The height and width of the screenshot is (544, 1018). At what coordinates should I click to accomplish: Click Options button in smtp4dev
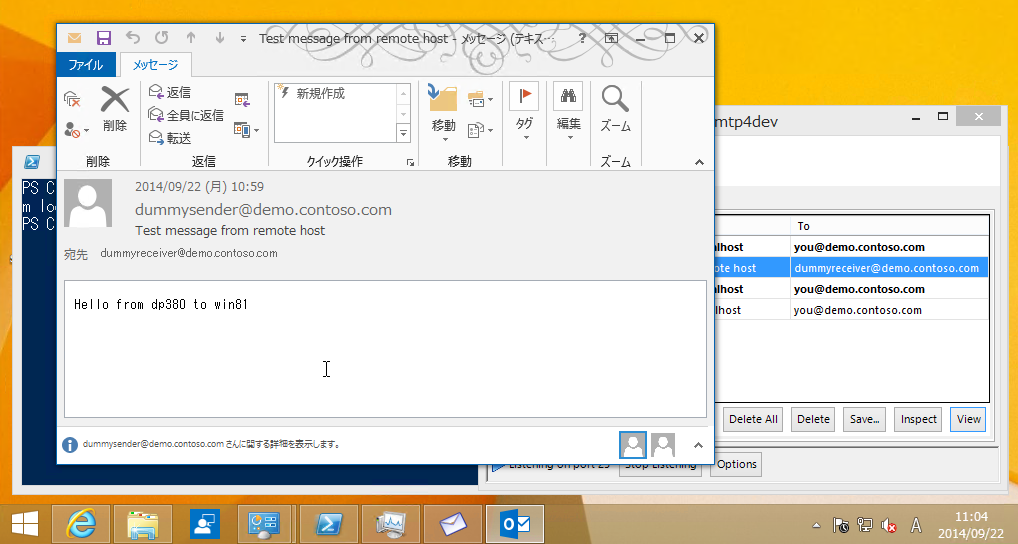(x=736, y=464)
